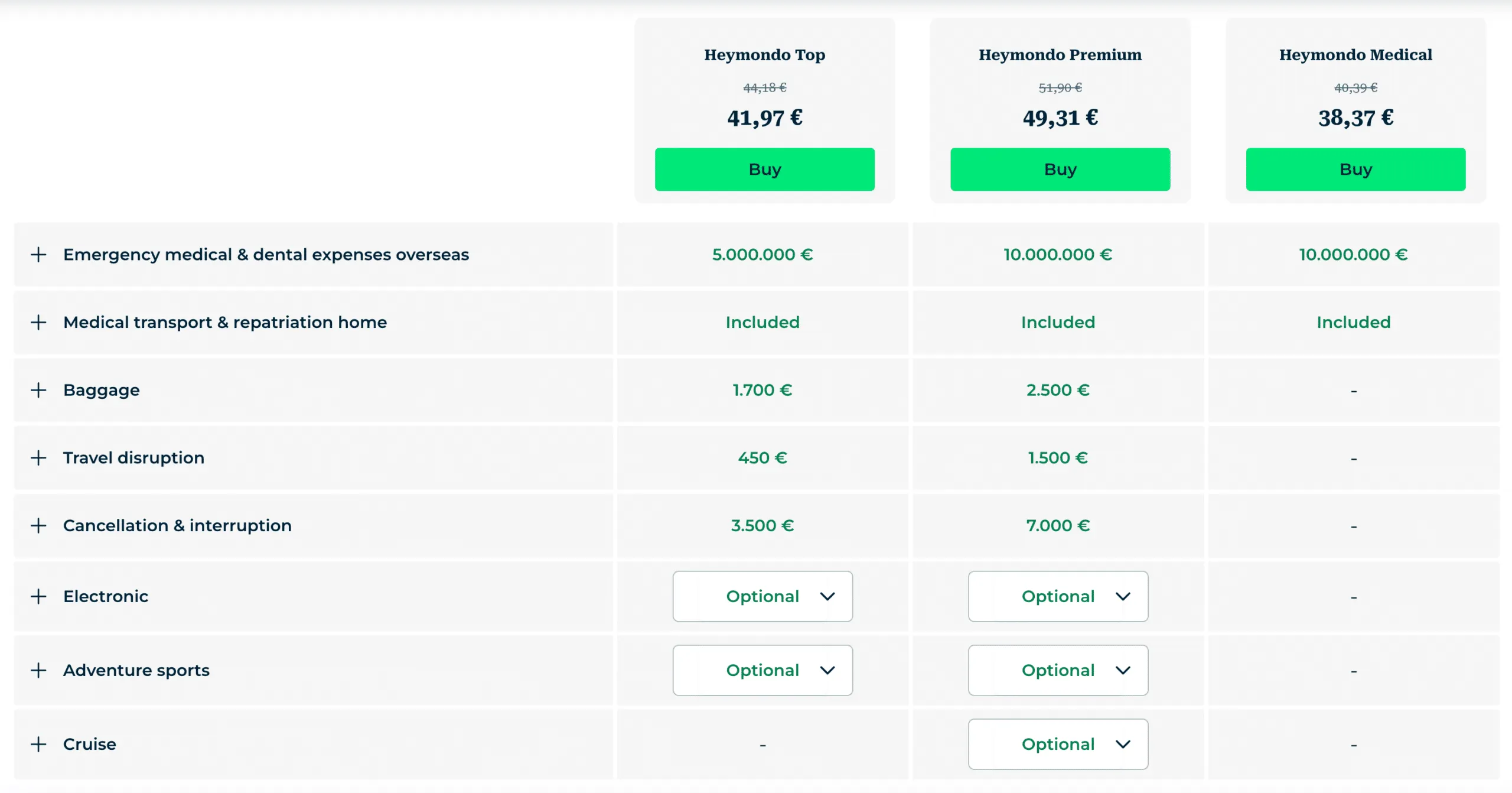The image size is (1512, 793).
Task: Click the Baggage row label
Action: (x=102, y=391)
